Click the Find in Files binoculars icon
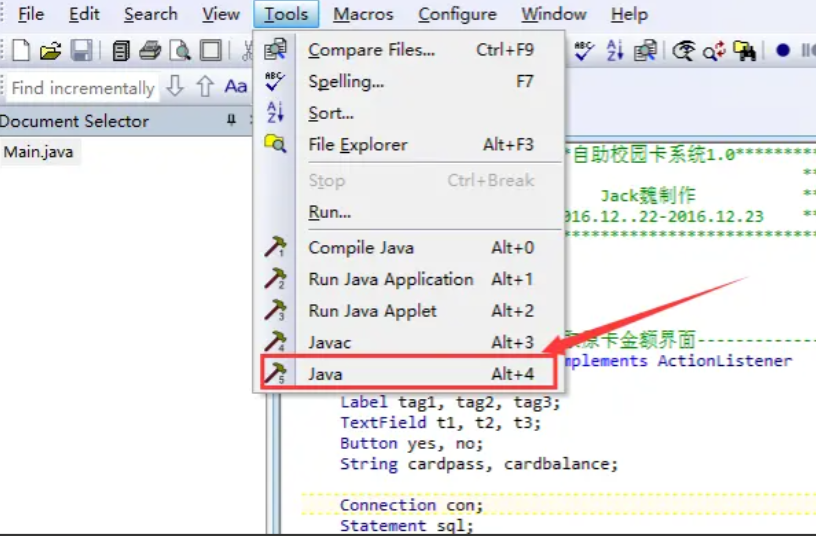This screenshot has height=536, width=816. click(x=745, y=50)
